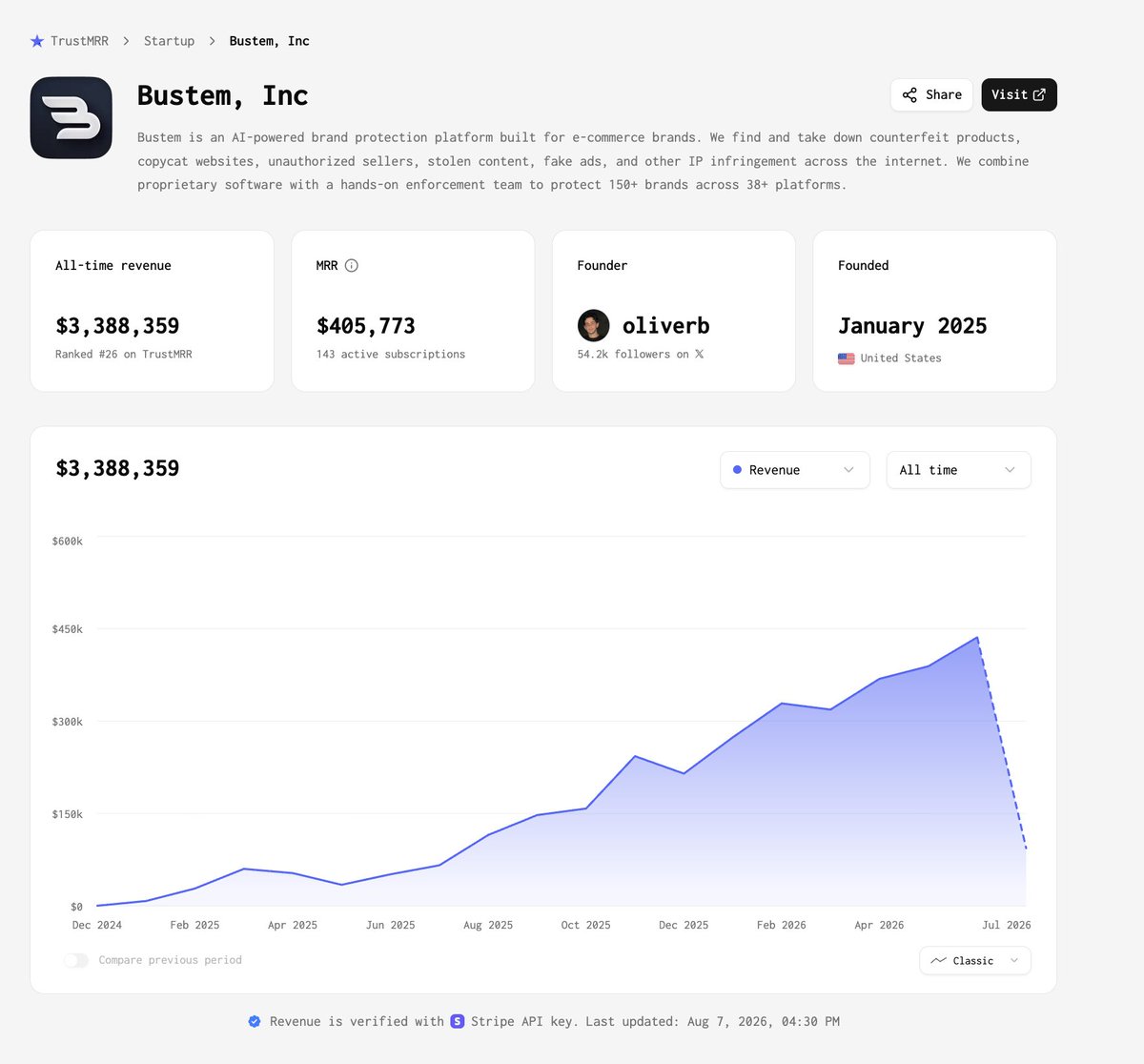
Task: Click the Oct 2025 axis label
Action: pos(585,925)
